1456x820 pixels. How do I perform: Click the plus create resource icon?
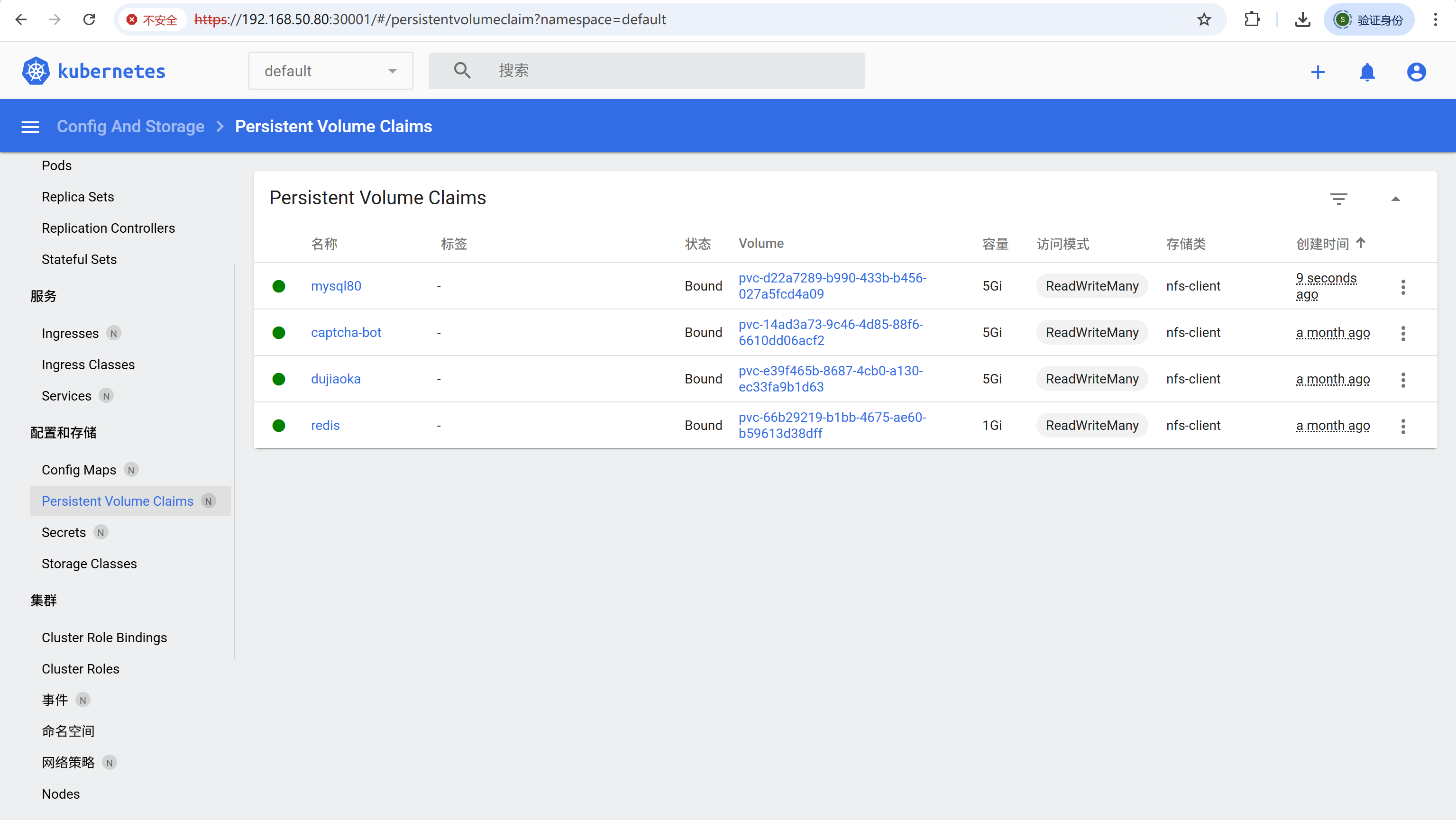pyautogui.click(x=1318, y=72)
